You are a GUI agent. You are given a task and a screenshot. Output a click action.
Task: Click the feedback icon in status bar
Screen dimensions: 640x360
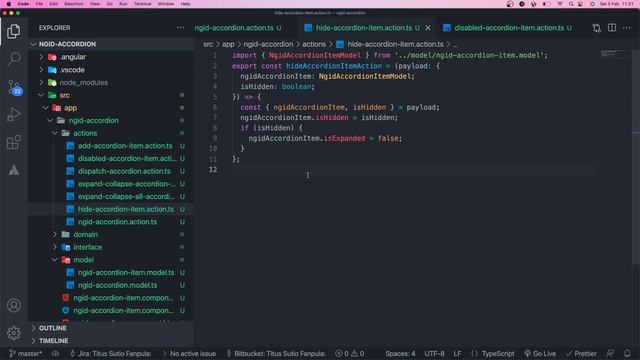611,353
